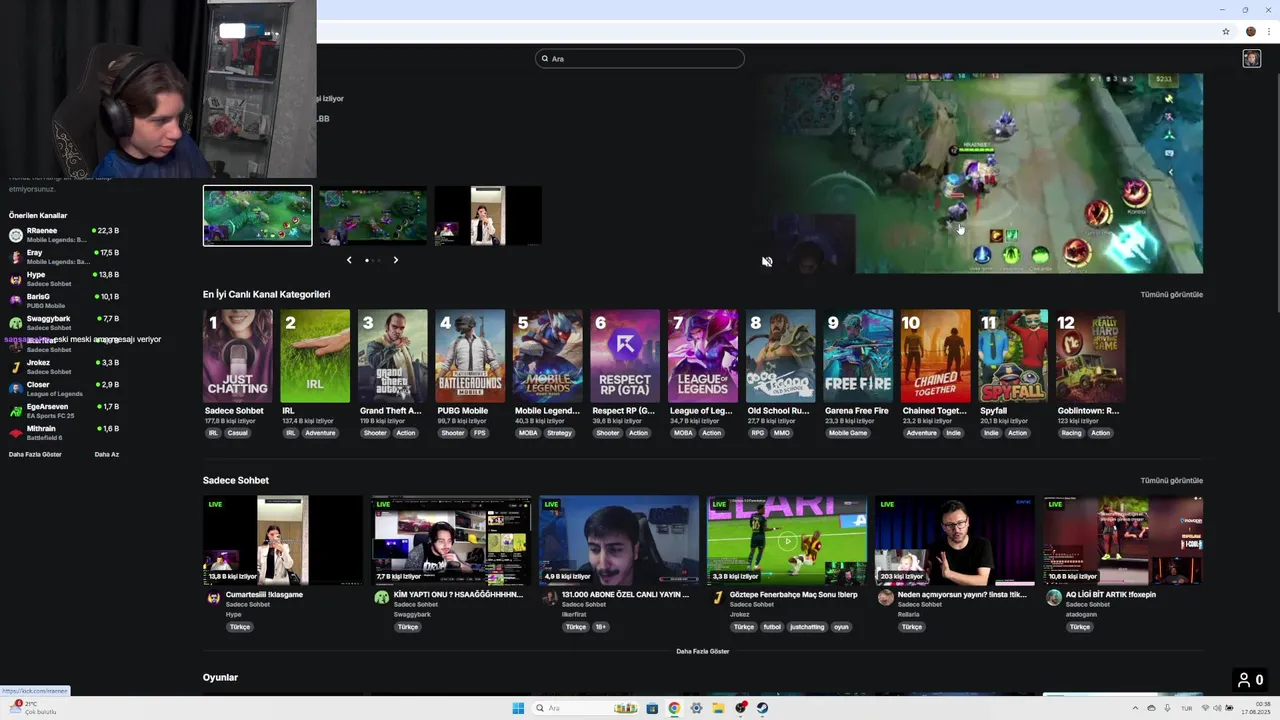Open the Just Chatting Sadece Sohbet category card

(237, 356)
